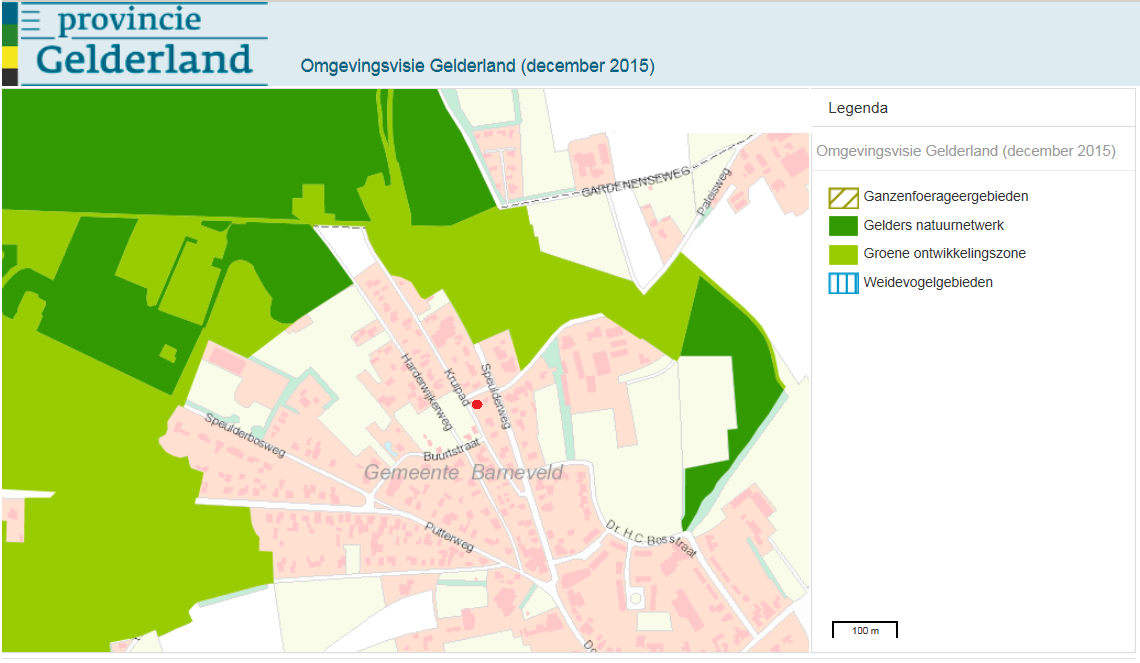Viewport: 1140px width, 663px height.
Task: Click the light green Groene ontwikkelingszone swatch
Action: tap(843, 254)
